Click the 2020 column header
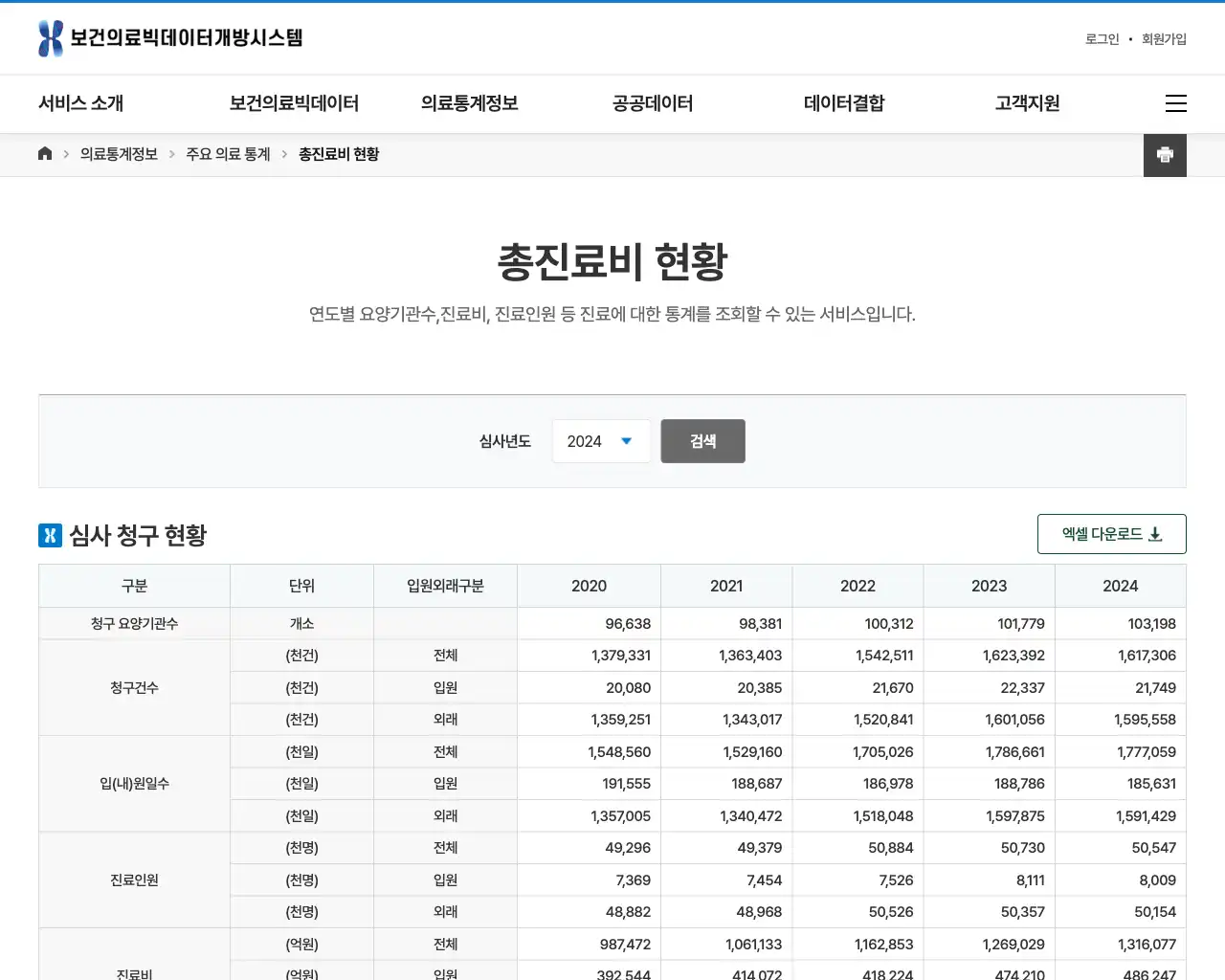Viewport: 1225px width, 980px height. [589, 586]
